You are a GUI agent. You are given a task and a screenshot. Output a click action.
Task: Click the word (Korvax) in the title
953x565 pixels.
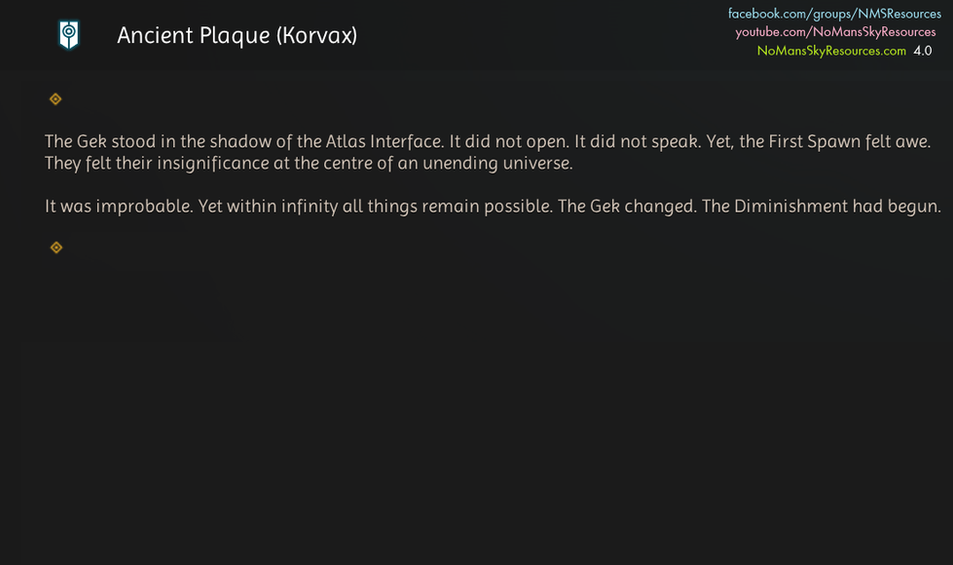[x=314, y=35]
